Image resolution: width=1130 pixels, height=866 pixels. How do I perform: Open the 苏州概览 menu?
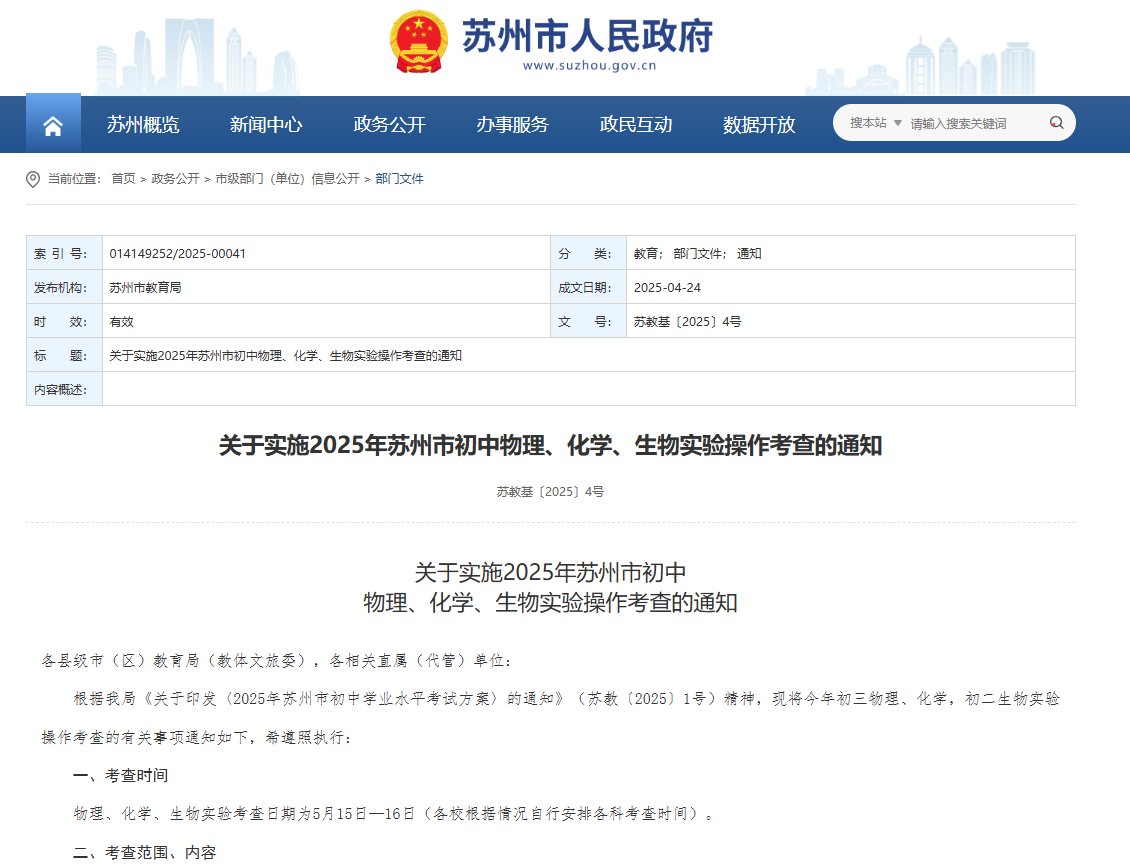143,125
